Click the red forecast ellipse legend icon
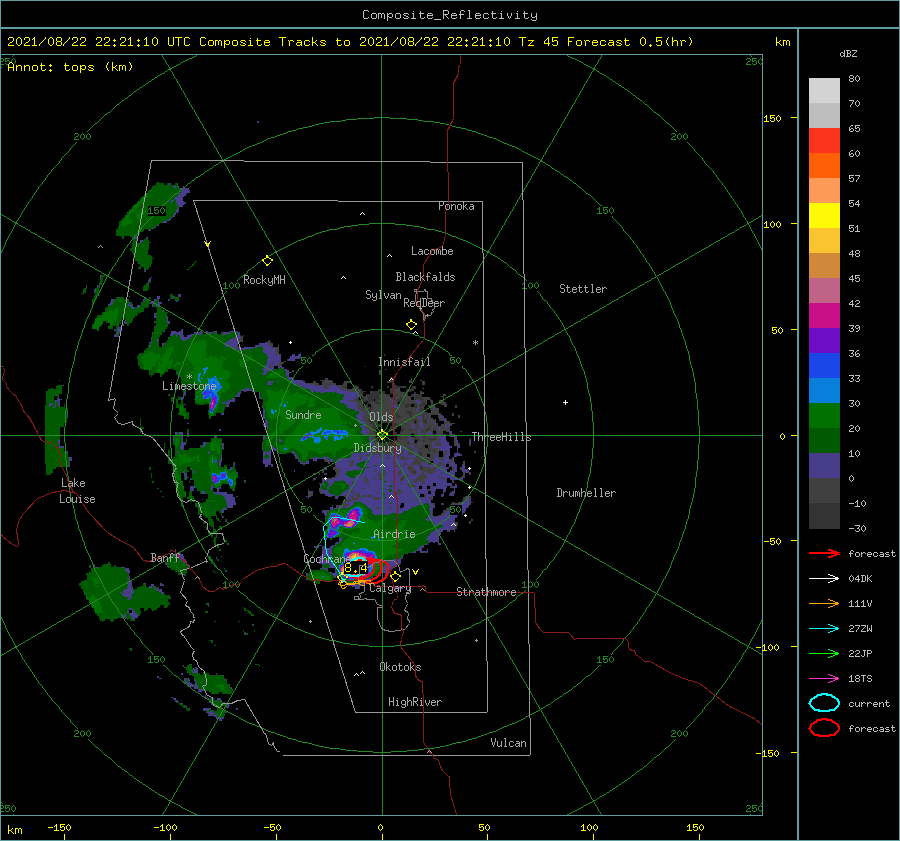 (824, 728)
